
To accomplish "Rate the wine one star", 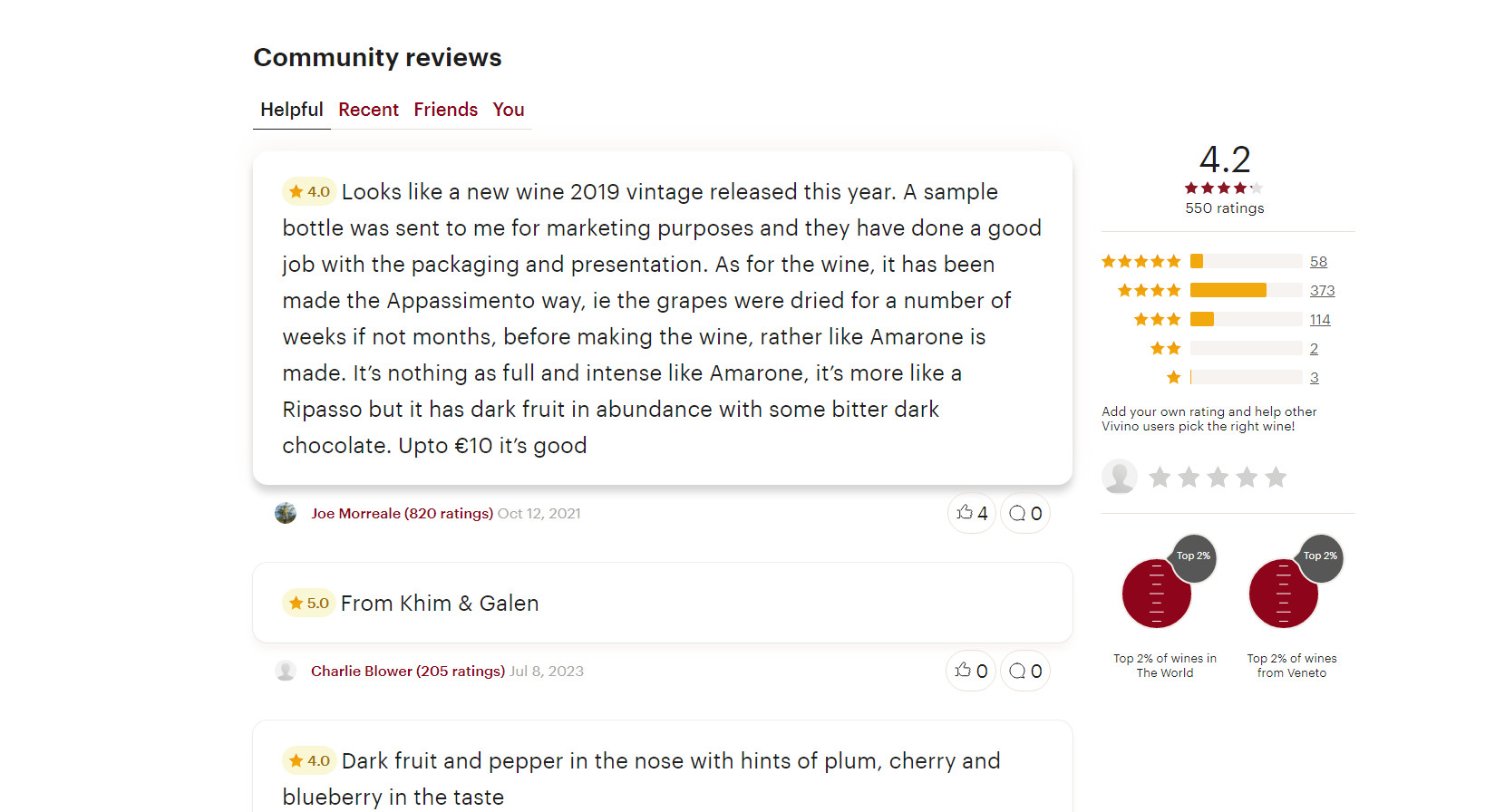I will [x=1160, y=477].
